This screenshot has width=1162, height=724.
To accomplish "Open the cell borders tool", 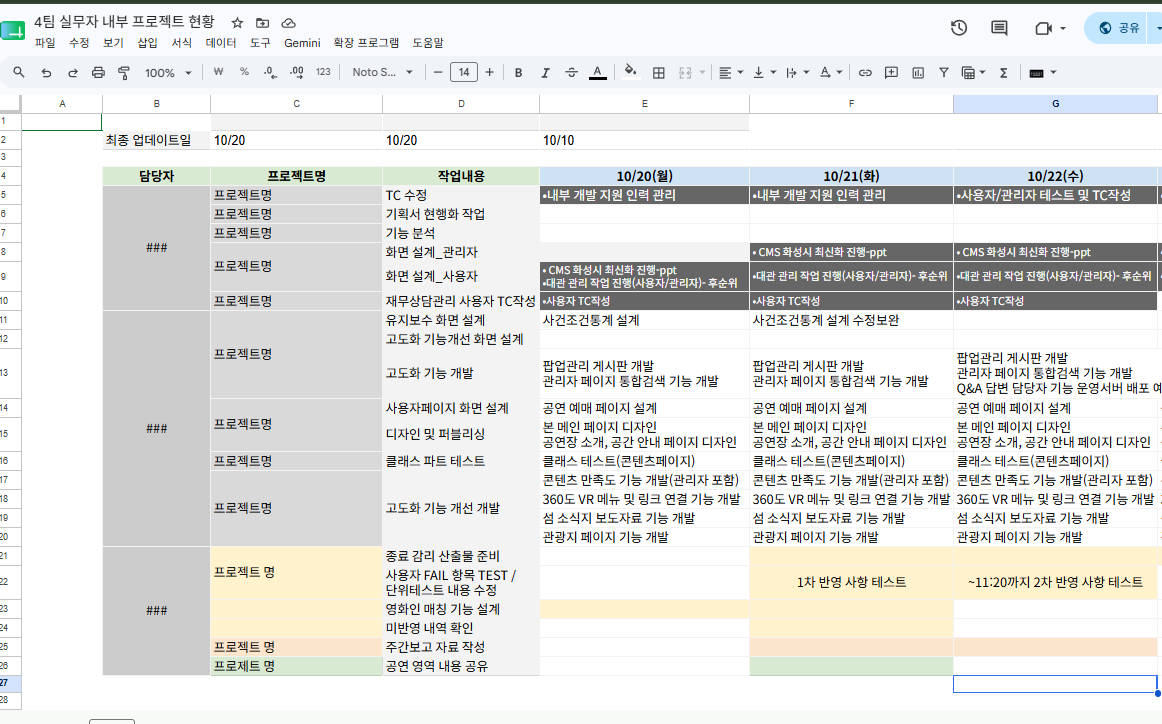I will [658, 73].
